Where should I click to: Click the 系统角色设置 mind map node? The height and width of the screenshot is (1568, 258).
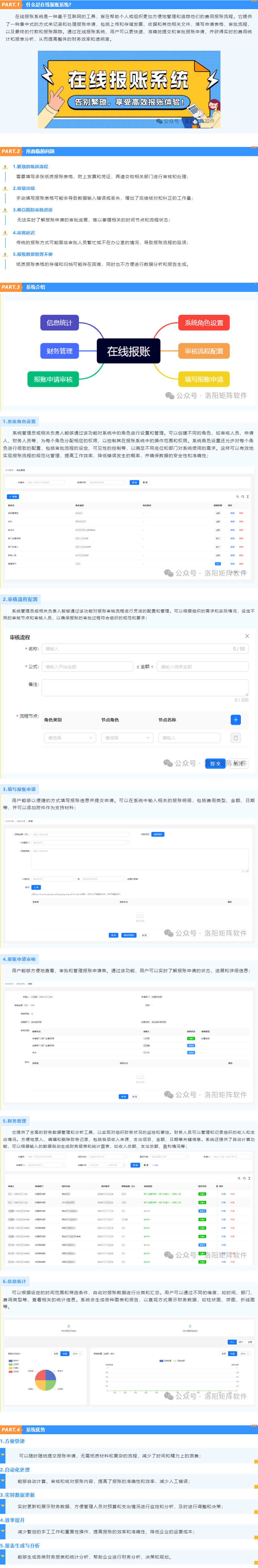pos(204,323)
